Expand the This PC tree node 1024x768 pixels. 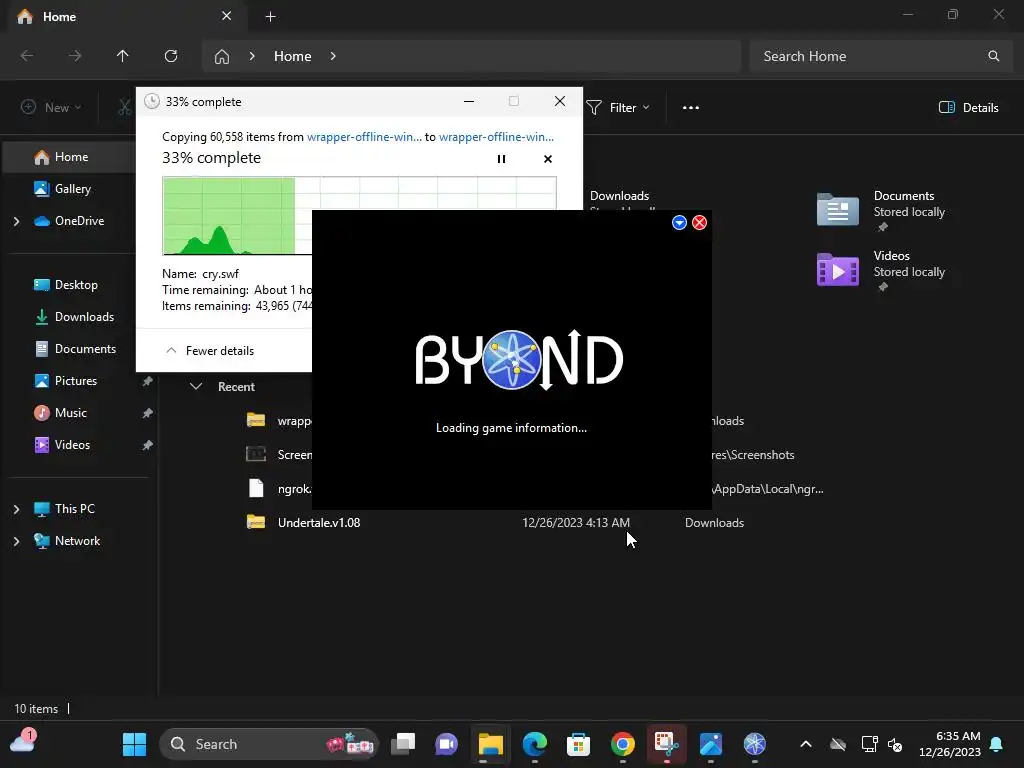coord(16,509)
